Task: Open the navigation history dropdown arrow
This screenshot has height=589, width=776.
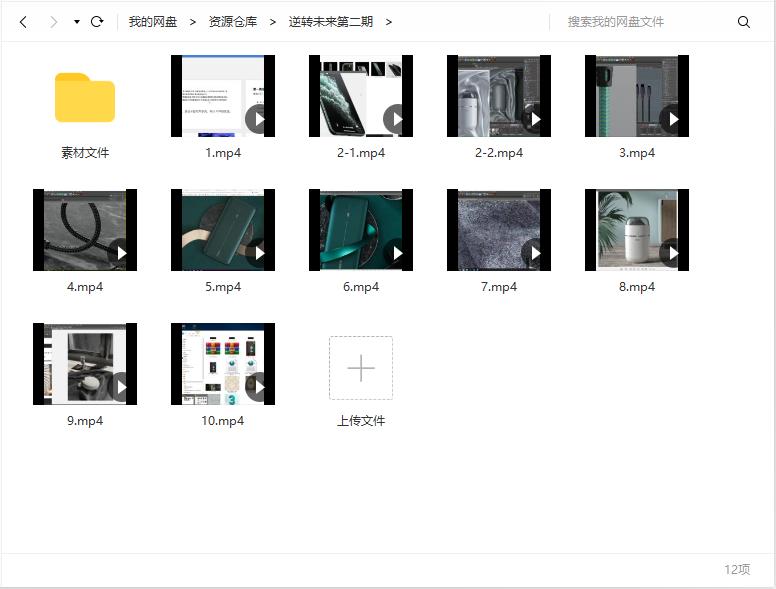Action: pyautogui.click(x=77, y=22)
